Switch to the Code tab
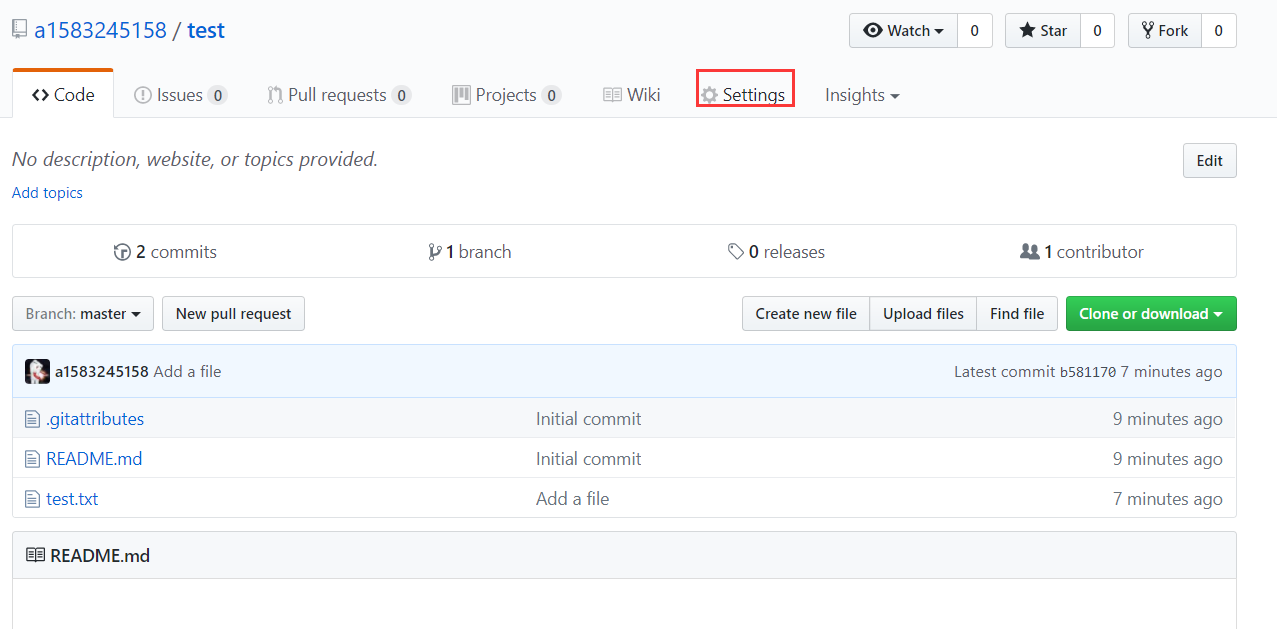The image size is (1277, 629). (x=63, y=95)
